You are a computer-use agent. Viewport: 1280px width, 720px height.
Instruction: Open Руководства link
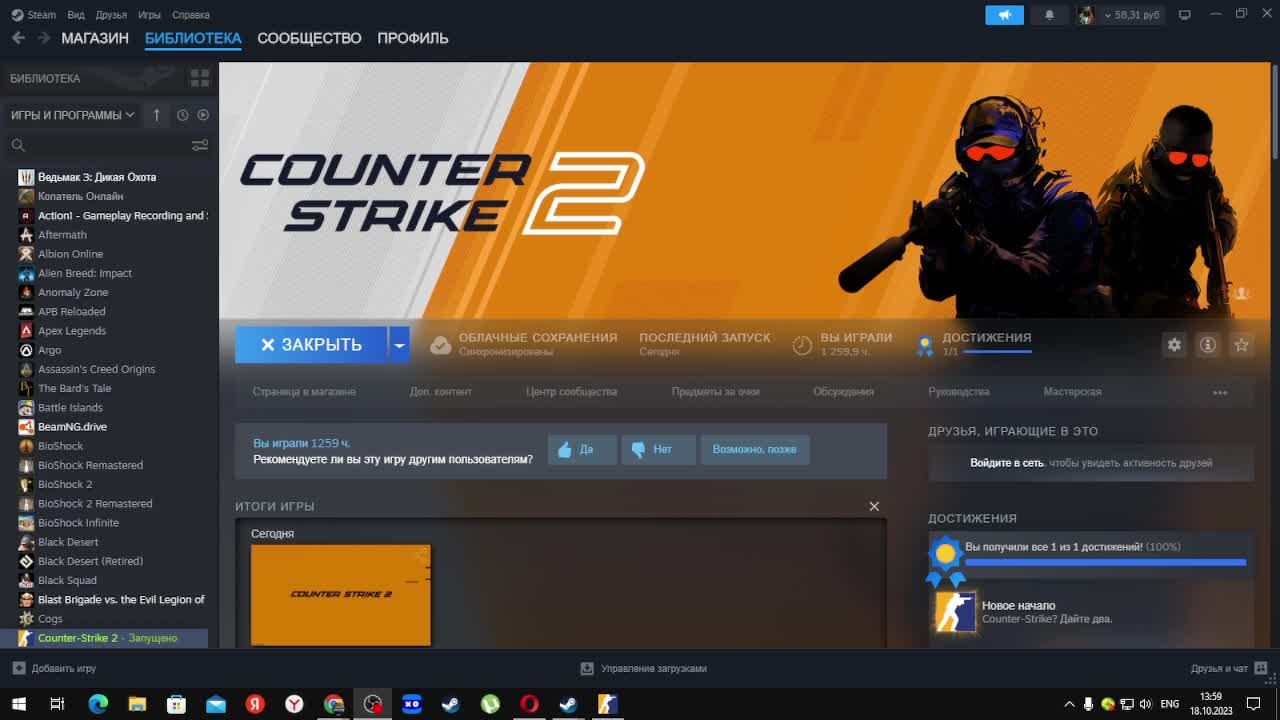pos(958,392)
